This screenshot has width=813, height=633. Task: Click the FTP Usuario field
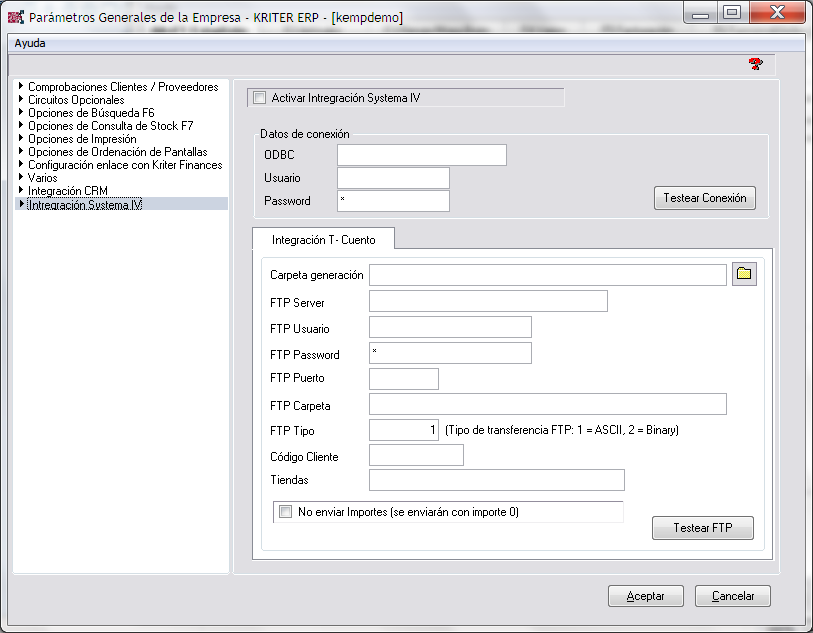point(450,327)
